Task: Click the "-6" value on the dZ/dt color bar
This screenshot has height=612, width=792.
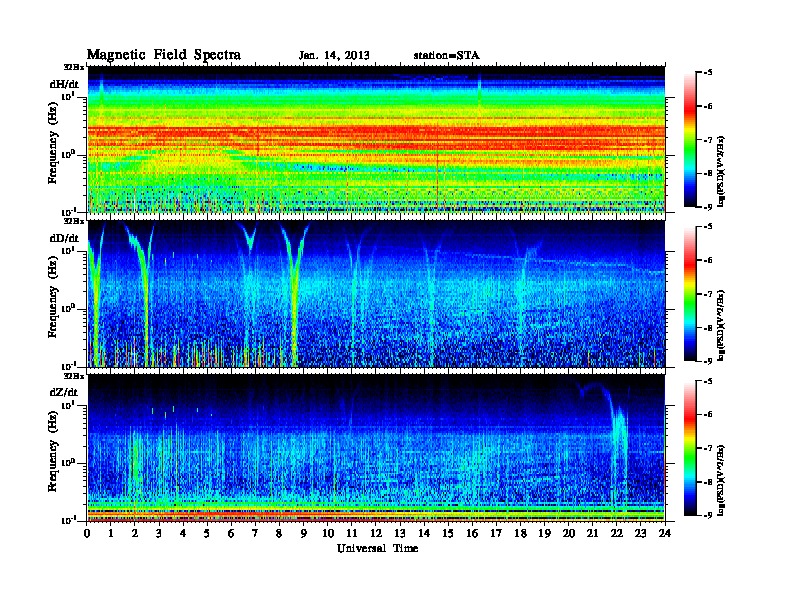Action: [x=708, y=414]
